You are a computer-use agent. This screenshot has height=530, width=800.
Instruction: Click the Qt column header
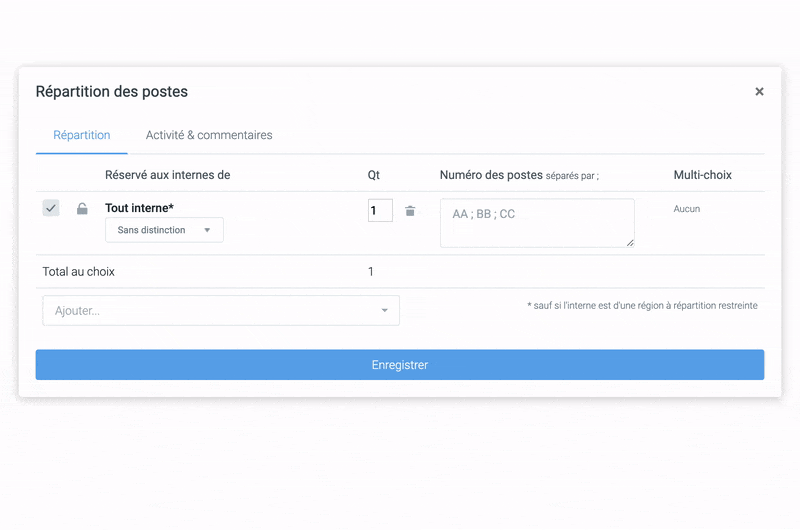(x=374, y=175)
